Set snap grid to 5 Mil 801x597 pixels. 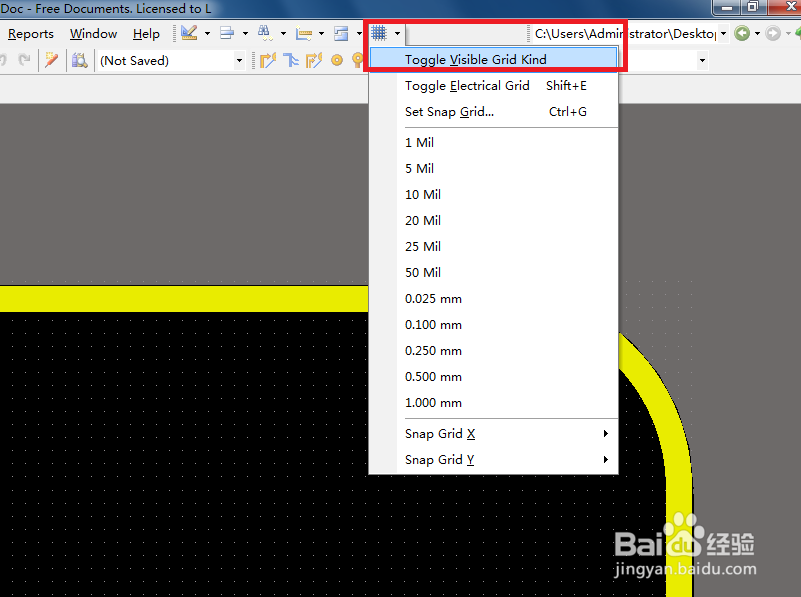coord(493,169)
